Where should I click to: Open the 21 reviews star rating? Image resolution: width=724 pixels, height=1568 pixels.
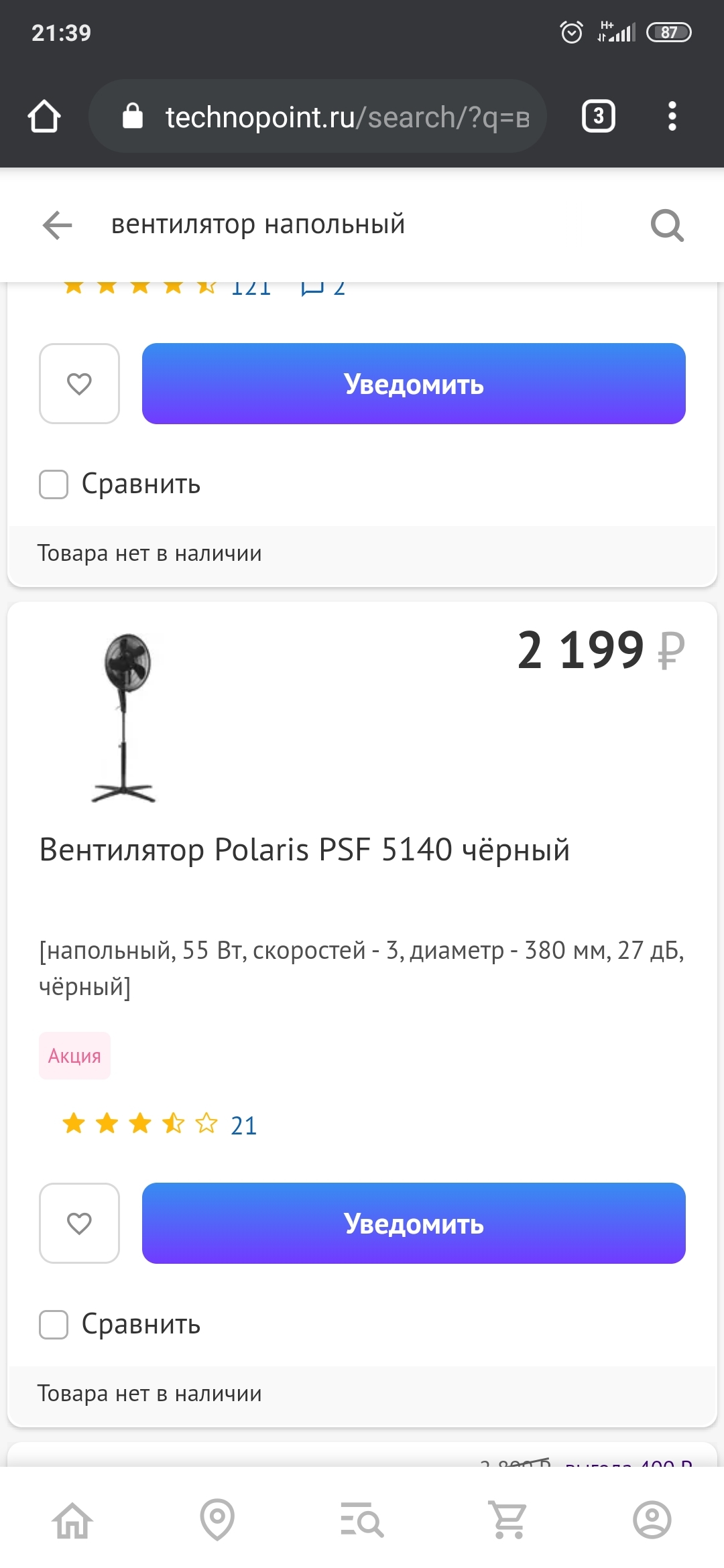[x=160, y=1124]
